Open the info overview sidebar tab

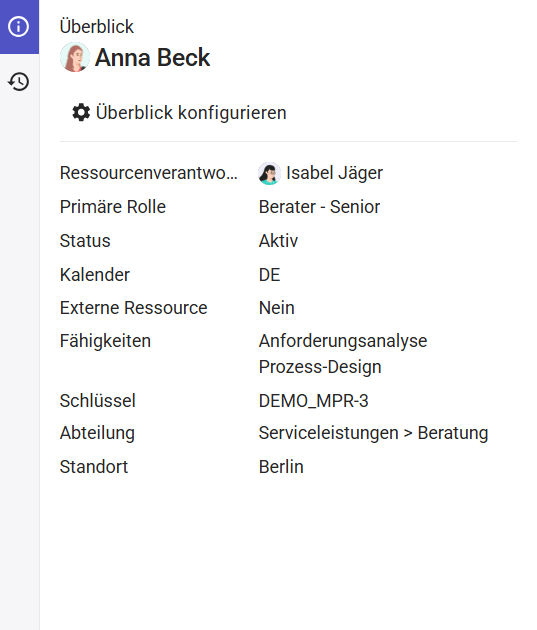[19, 27]
